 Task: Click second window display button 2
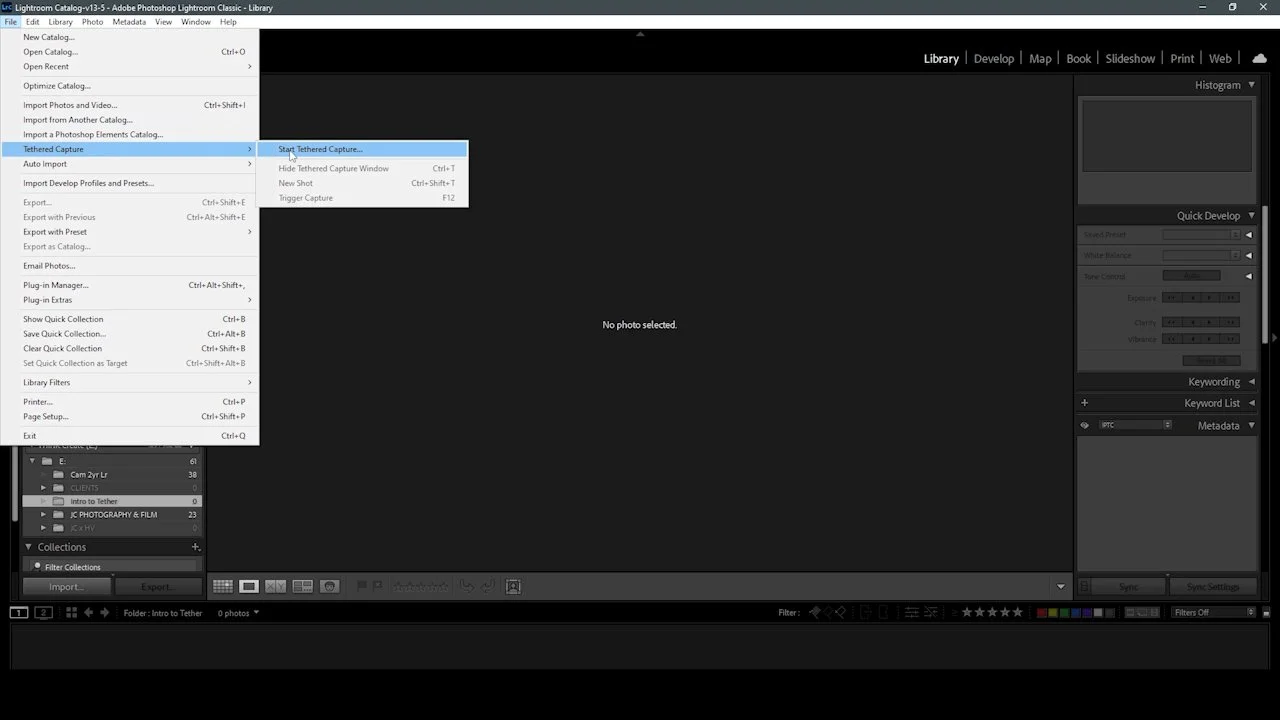click(x=43, y=613)
